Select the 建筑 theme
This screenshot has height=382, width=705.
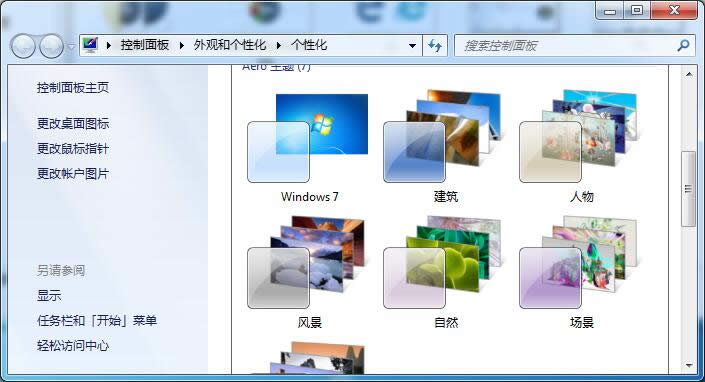tap(444, 147)
